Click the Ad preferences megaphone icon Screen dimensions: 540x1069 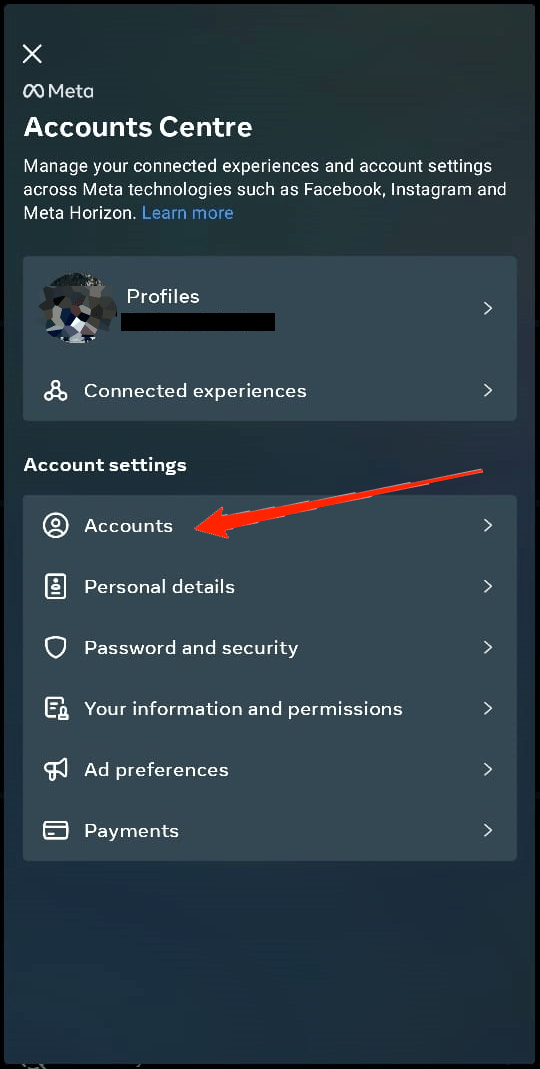tap(55, 770)
